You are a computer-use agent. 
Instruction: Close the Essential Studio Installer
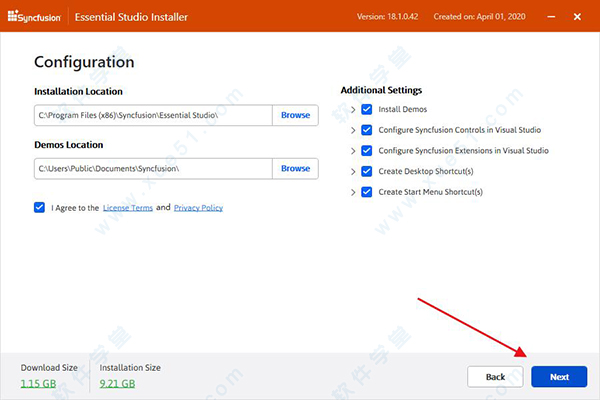tap(577, 17)
